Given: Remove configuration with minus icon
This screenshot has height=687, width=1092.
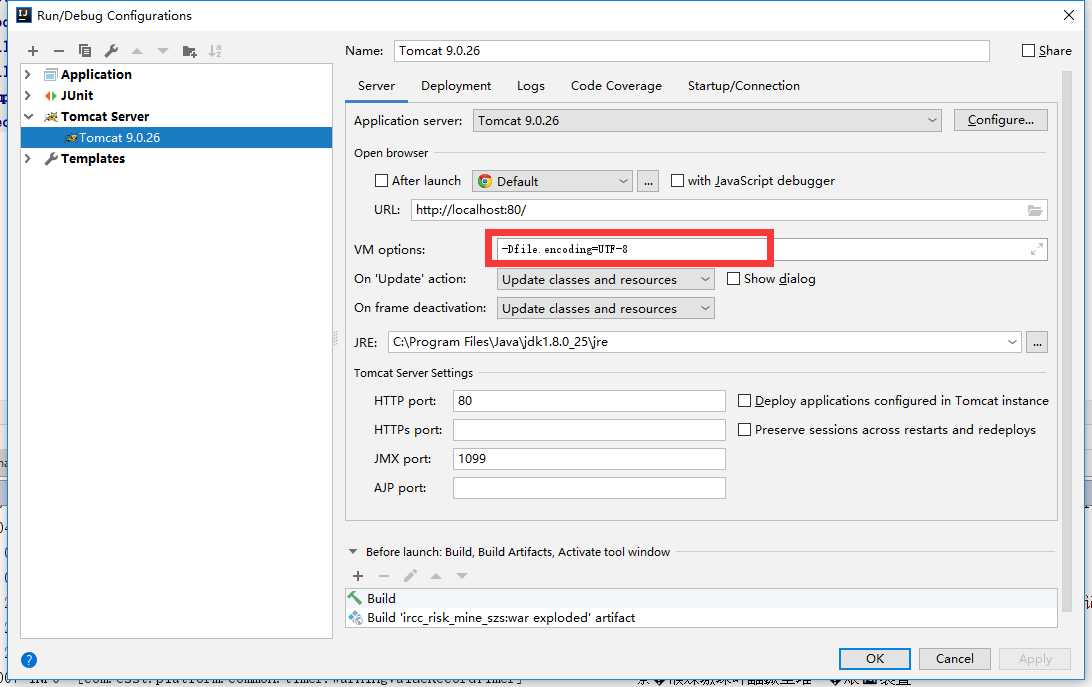Looking at the screenshot, I should (58, 51).
